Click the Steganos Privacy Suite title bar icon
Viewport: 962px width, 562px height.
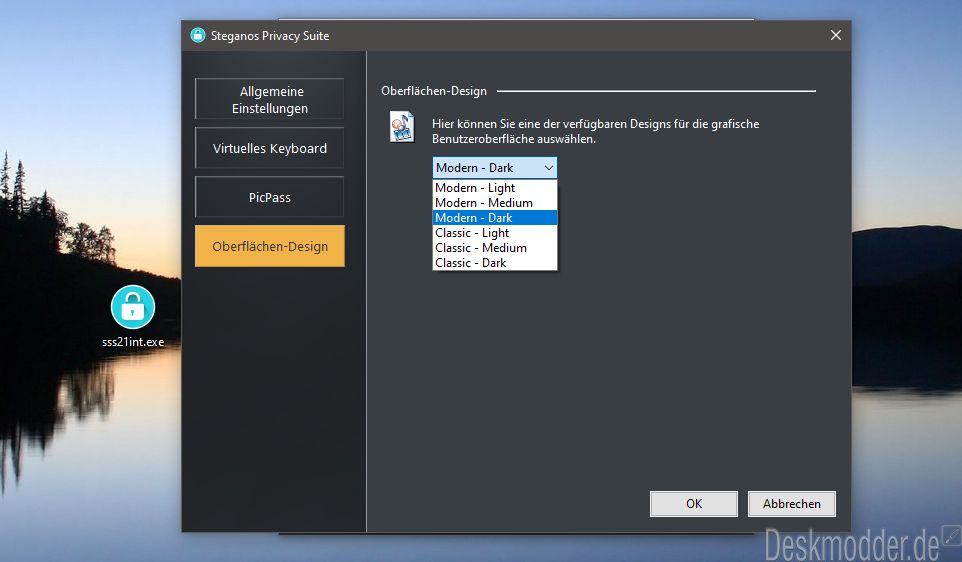point(198,36)
